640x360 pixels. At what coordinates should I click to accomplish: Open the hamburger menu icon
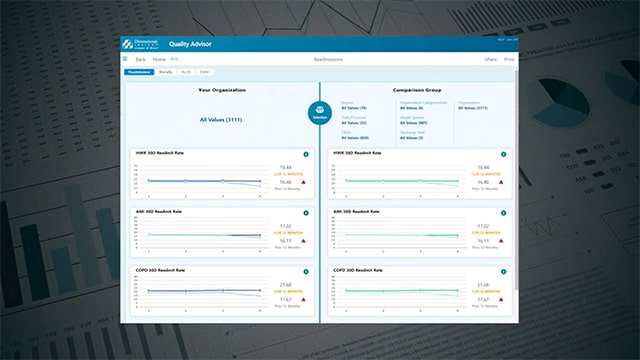click(125, 59)
